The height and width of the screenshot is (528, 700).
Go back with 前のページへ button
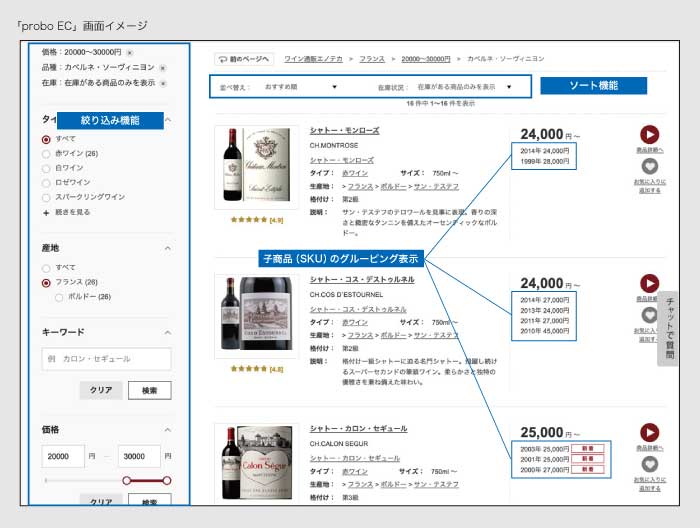click(x=244, y=59)
